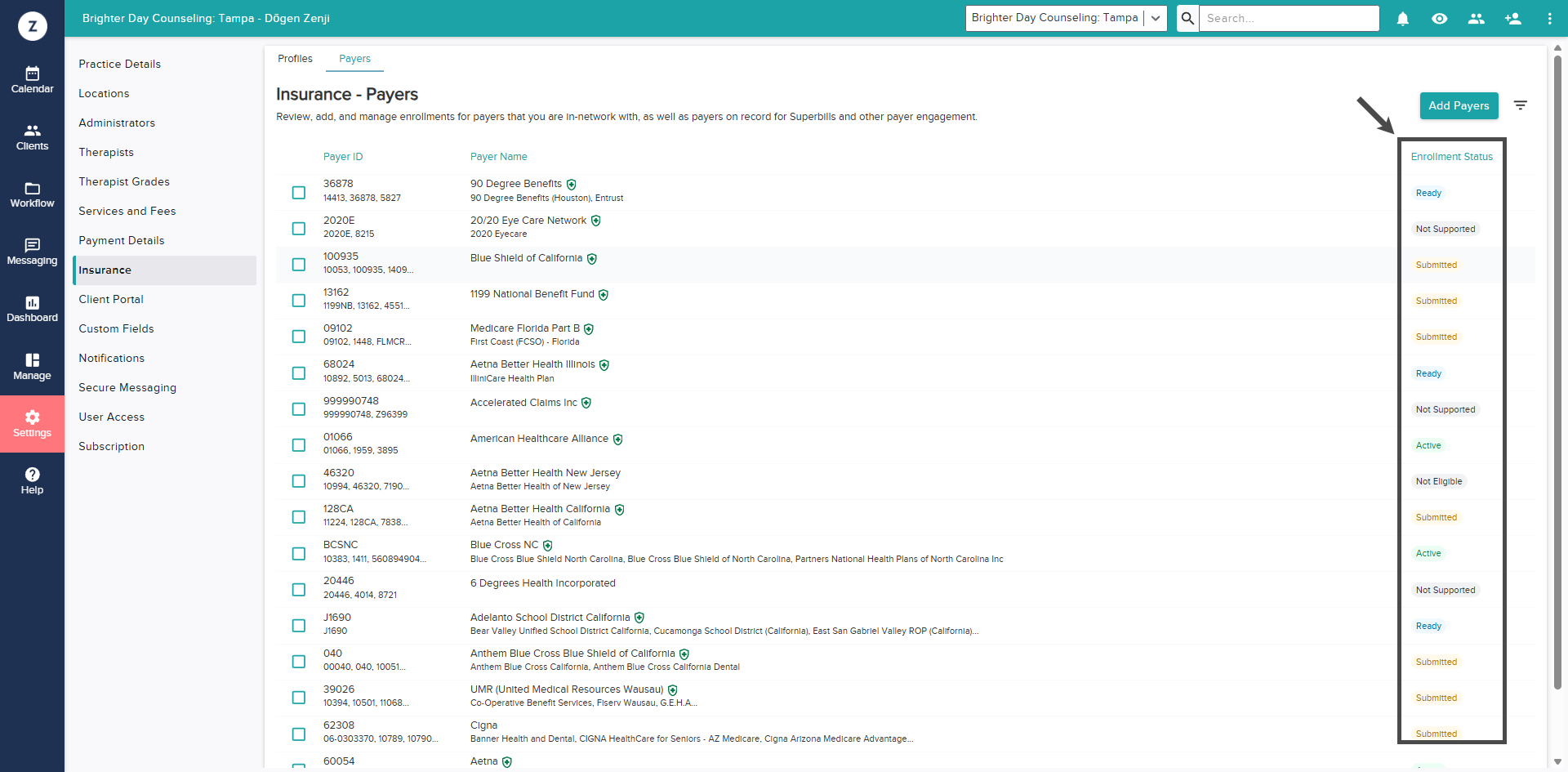Click the header Search field
1568x772 pixels.
tap(1289, 18)
